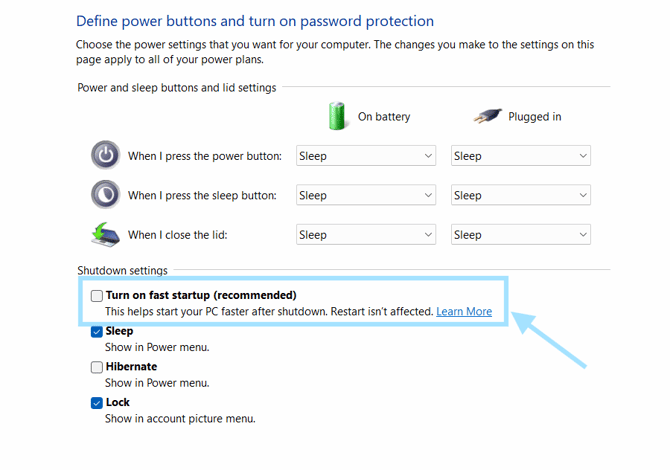Click the Turn on fast startup label
Screen dimensions: 670x470
pos(201,295)
